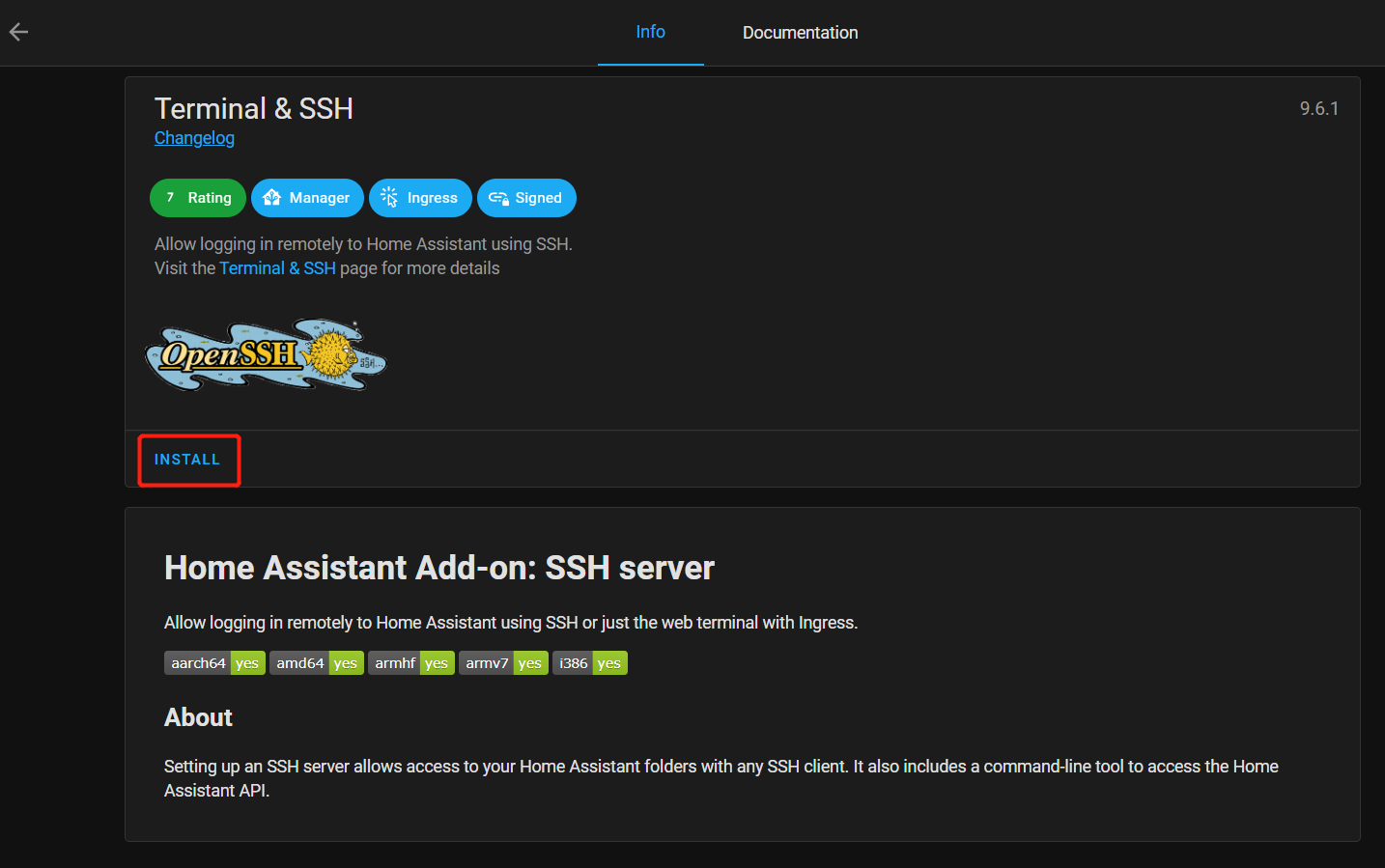Viewport: 1385px width, 868px height.
Task: Click the green Rating 7 chip
Action: (x=198, y=198)
